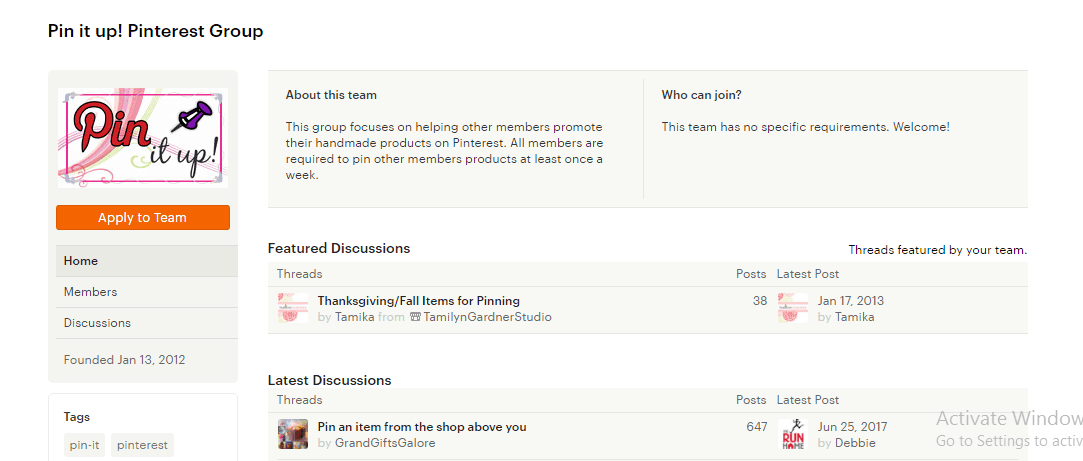Screen dimensions: 1083x461
Task: Click the Pin it up team logo
Action: 143,137
